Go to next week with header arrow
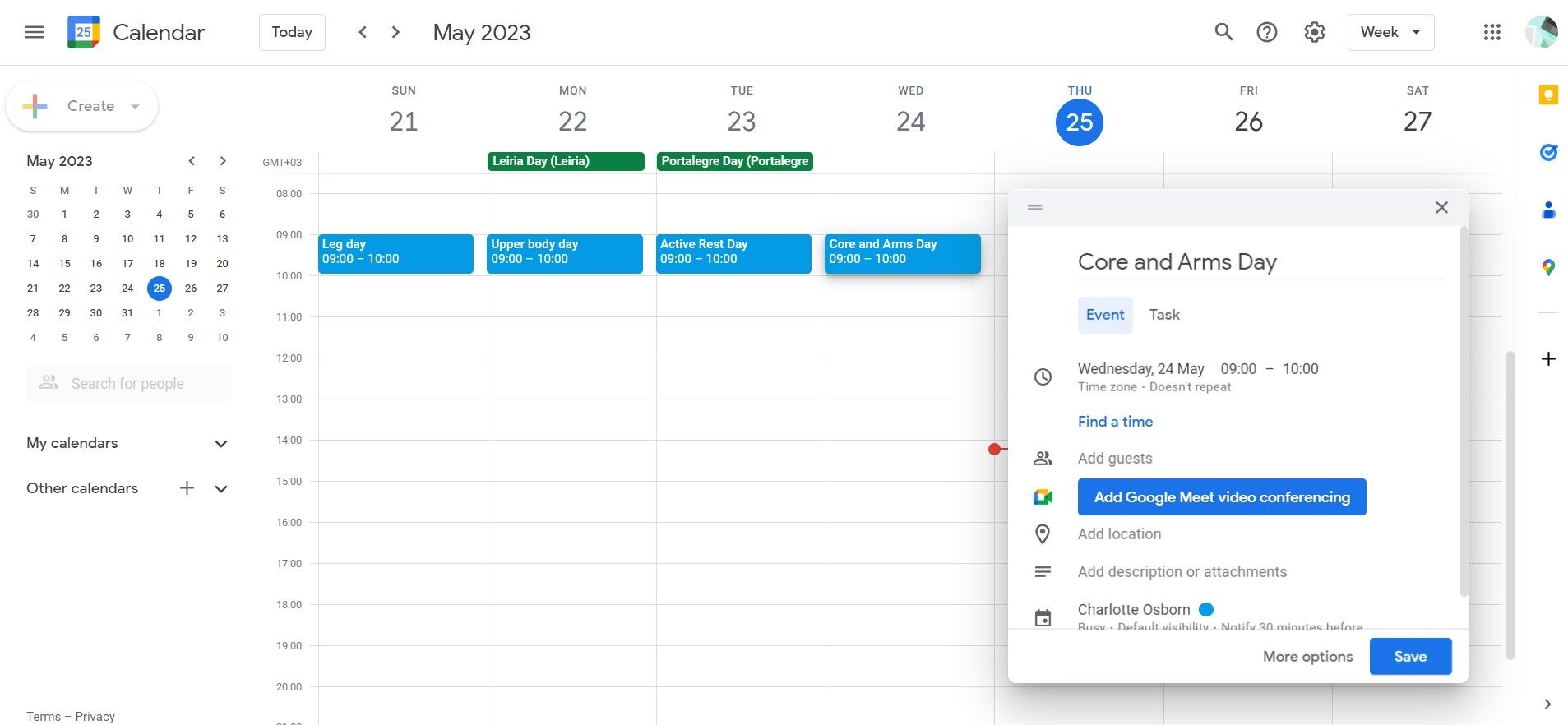 [x=396, y=32]
